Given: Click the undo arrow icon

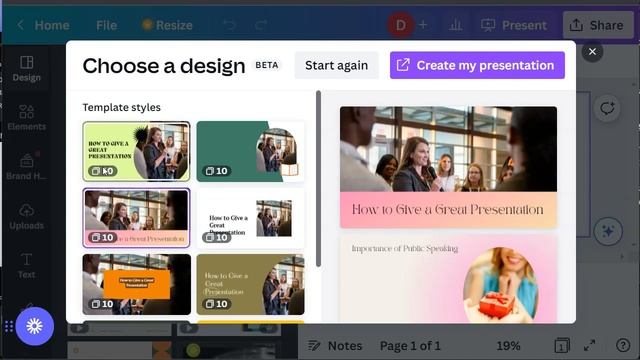Looking at the screenshot, I should 229,25.
